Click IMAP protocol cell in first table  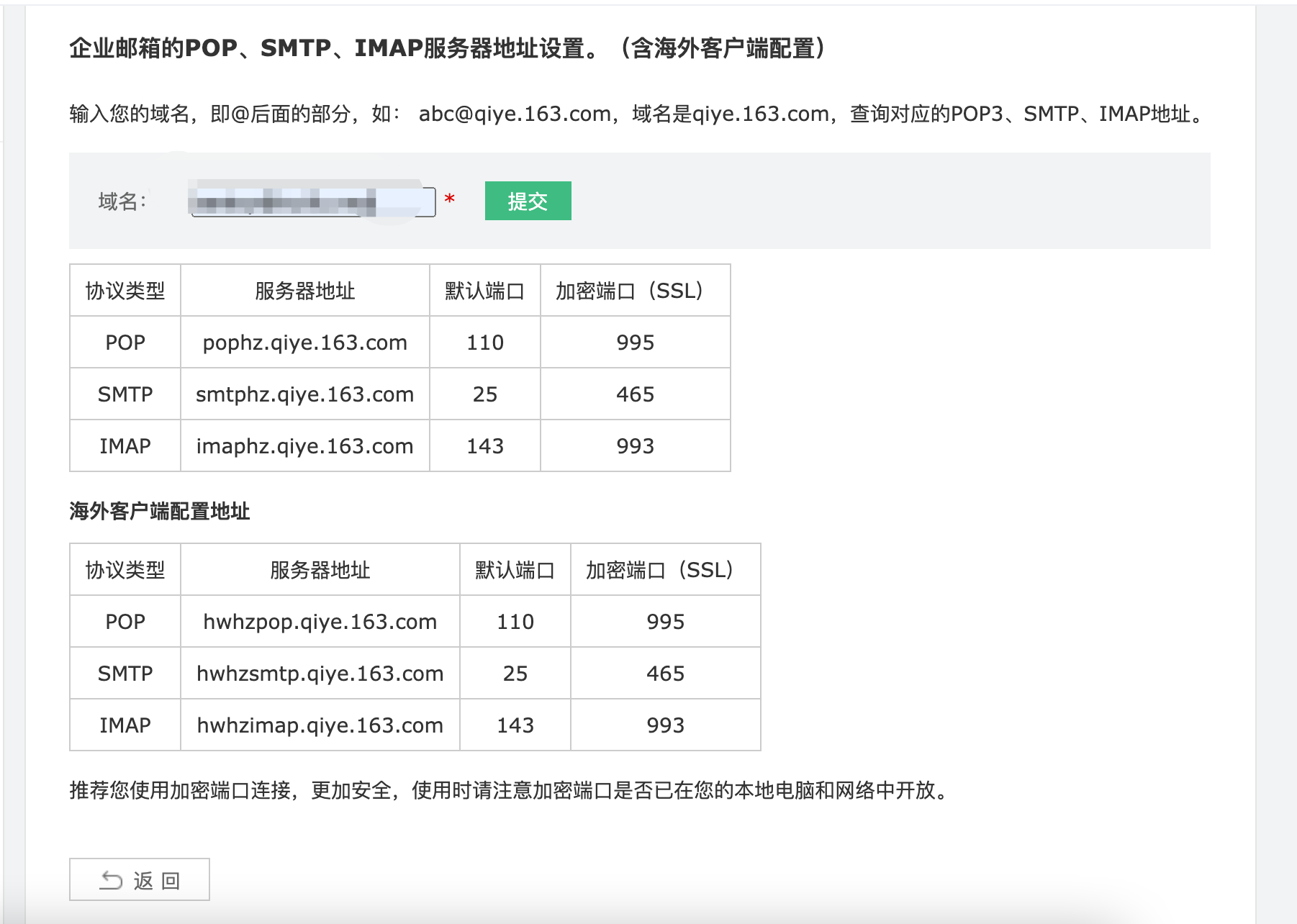click(125, 446)
